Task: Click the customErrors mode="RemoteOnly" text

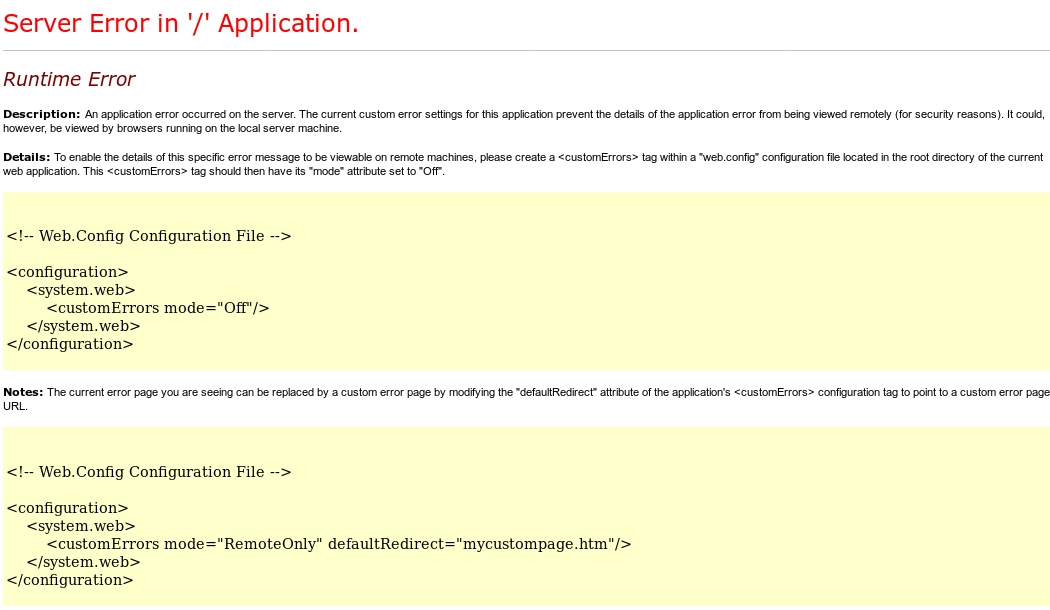Action: (x=184, y=544)
